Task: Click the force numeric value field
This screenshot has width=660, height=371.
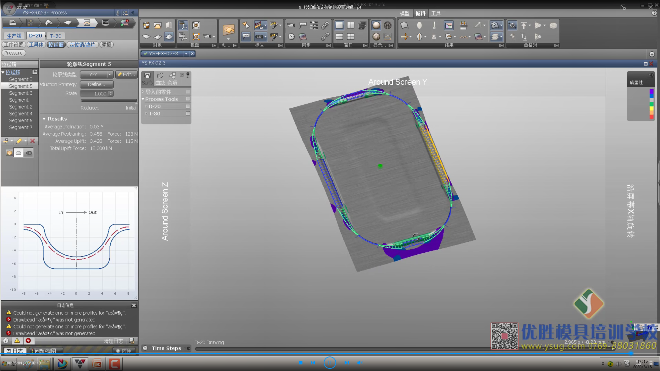Action: (97, 93)
